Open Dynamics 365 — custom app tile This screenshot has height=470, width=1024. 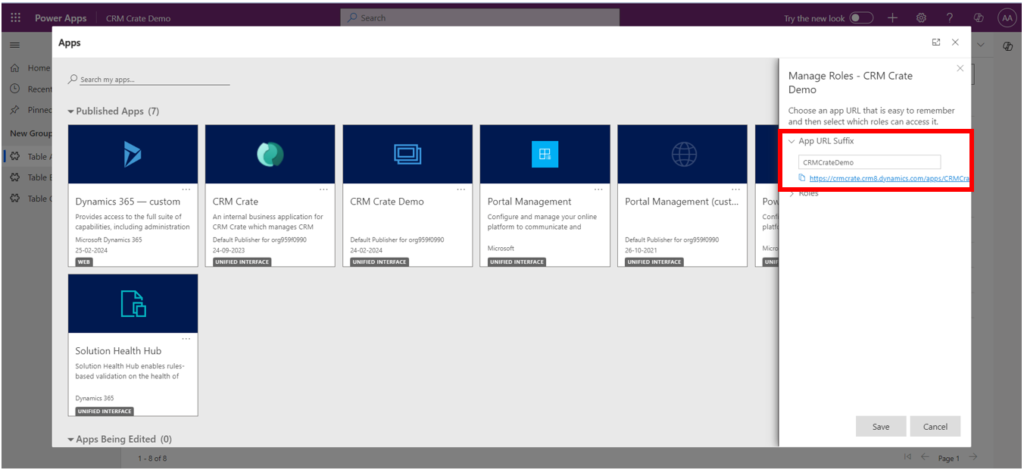point(133,196)
